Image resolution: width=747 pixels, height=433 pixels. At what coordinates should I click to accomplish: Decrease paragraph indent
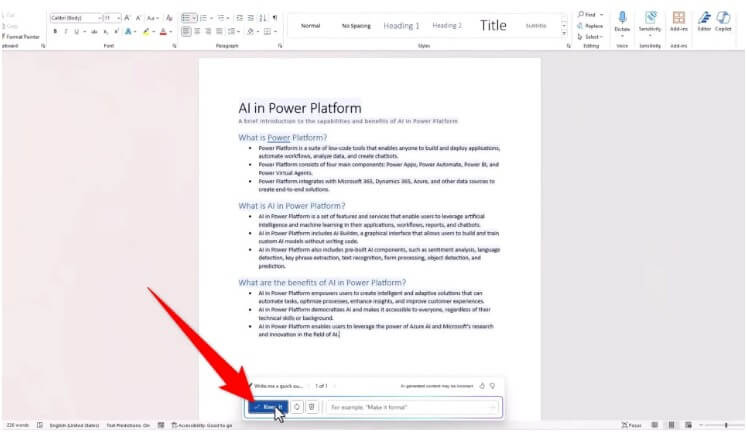tap(240, 18)
